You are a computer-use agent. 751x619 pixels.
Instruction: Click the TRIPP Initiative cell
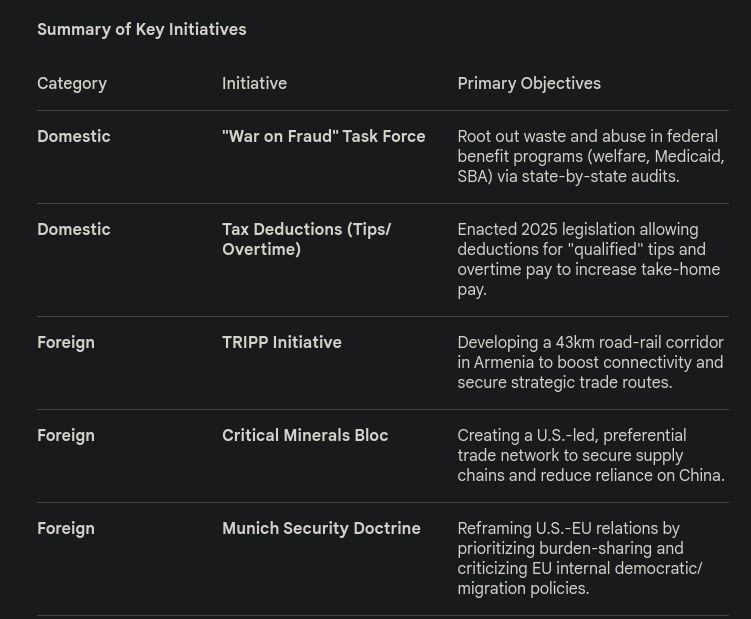tap(282, 343)
